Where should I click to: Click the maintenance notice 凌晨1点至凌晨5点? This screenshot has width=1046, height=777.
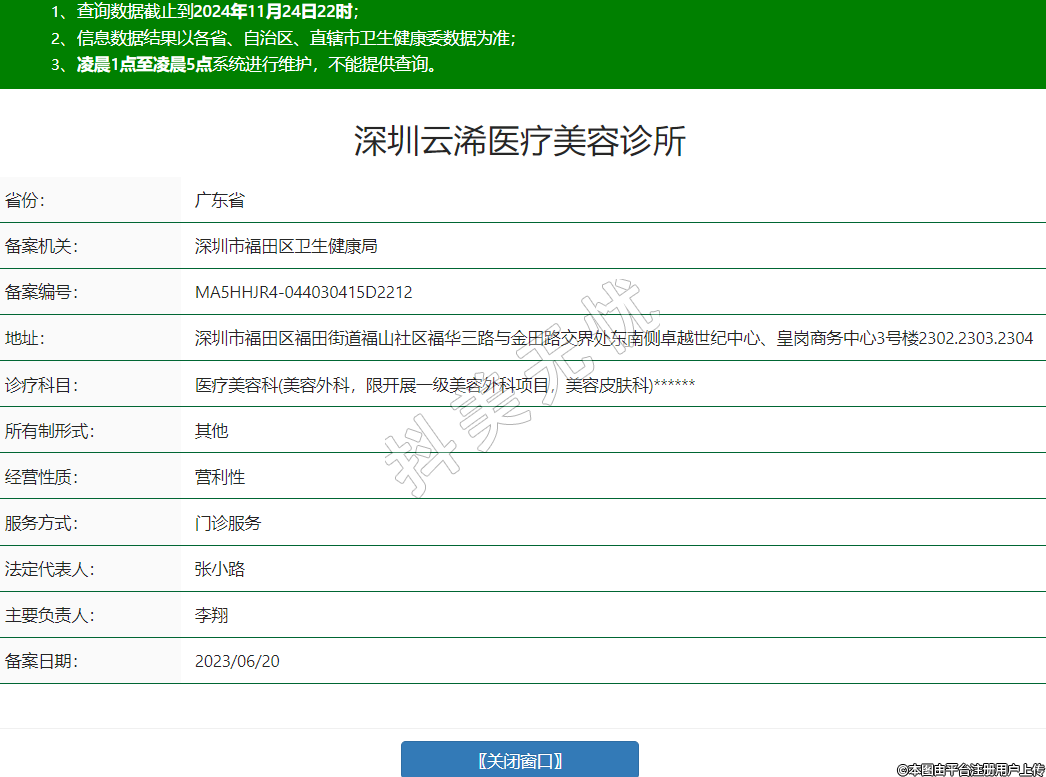[144, 65]
